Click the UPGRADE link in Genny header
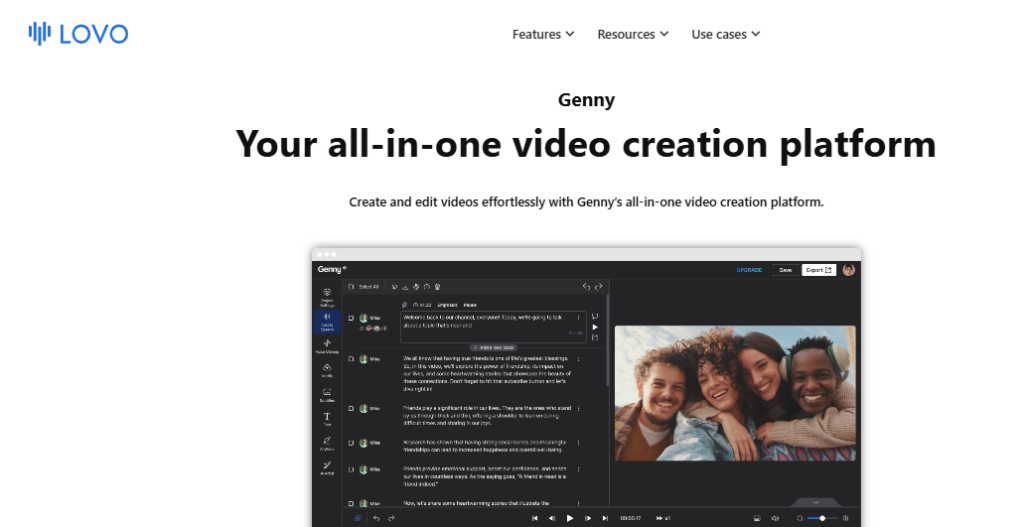Viewport: 1024px width, 527px height. pos(749,270)
